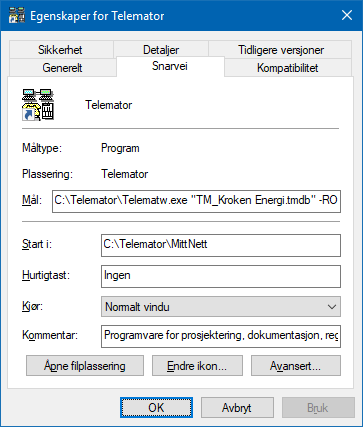
Task: Focus the Start i folder field
Action: [x=221, y=245]
